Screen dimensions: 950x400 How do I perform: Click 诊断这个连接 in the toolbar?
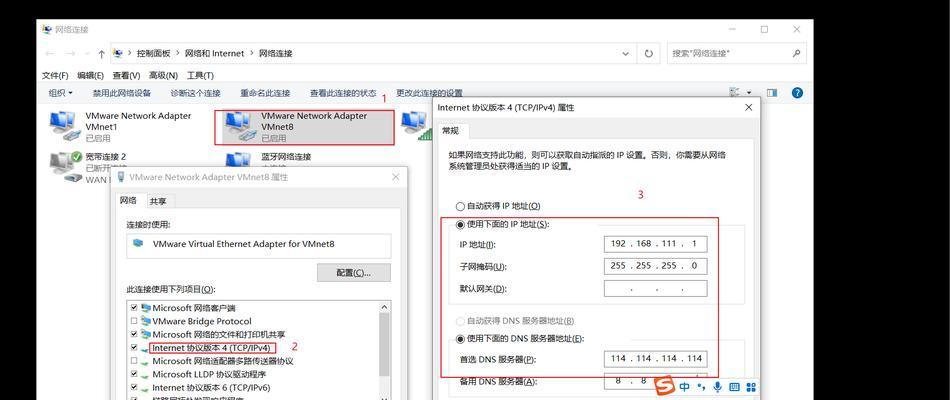(196, 93)
